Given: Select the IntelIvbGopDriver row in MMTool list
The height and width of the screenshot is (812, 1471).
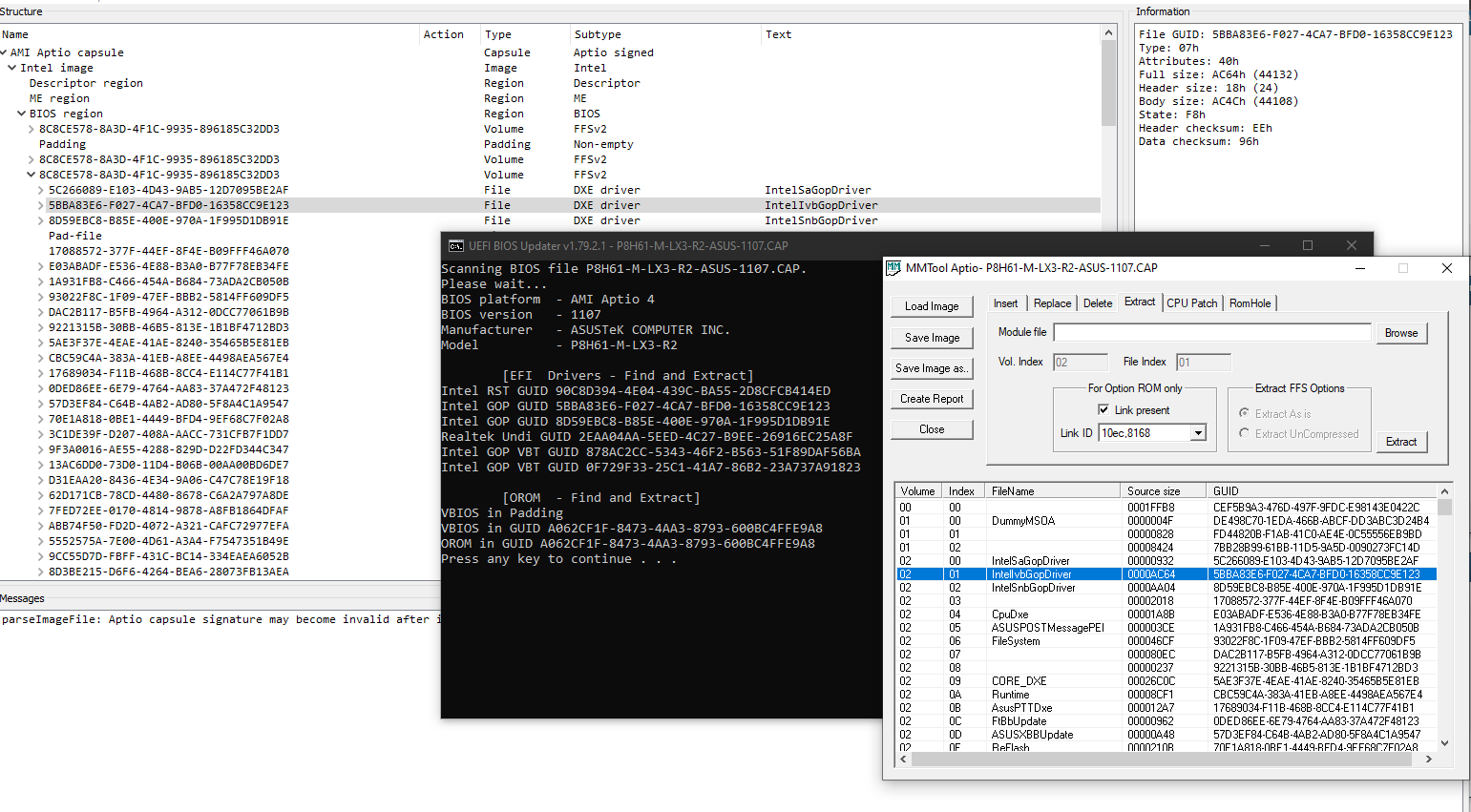Looking at the screenshot, I should (x=1166, y=574).
